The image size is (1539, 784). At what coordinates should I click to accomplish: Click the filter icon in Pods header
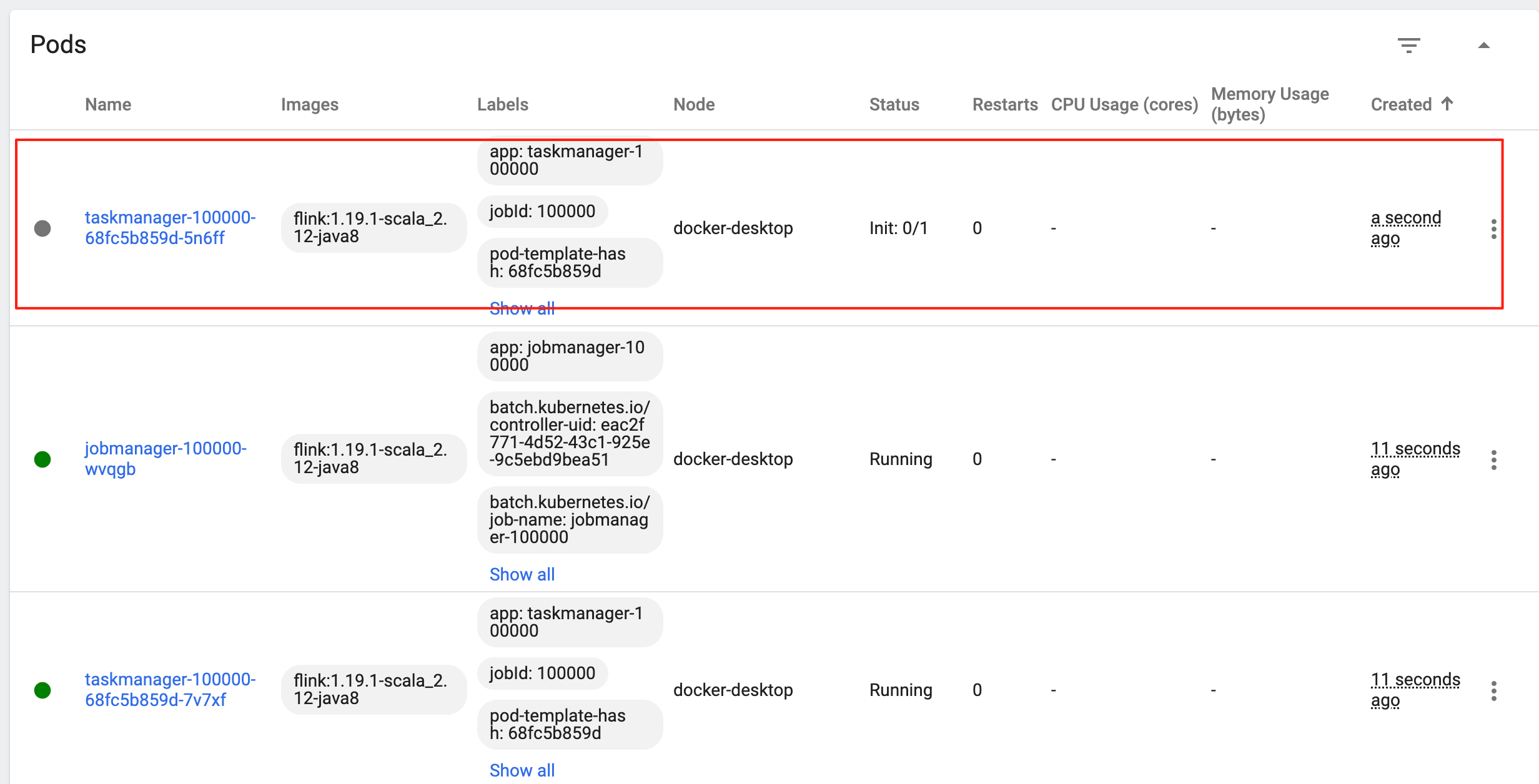[1408, 45]
